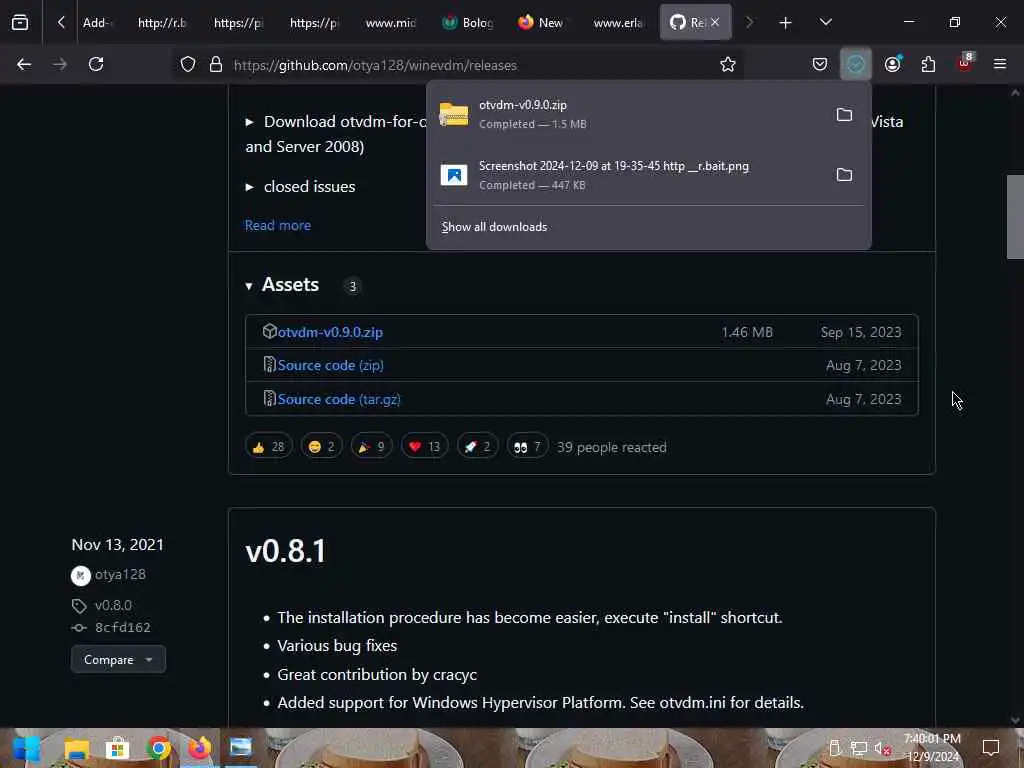Switch to the New tab
Screen dimensions: 1024x768
(x=542, y=22)
